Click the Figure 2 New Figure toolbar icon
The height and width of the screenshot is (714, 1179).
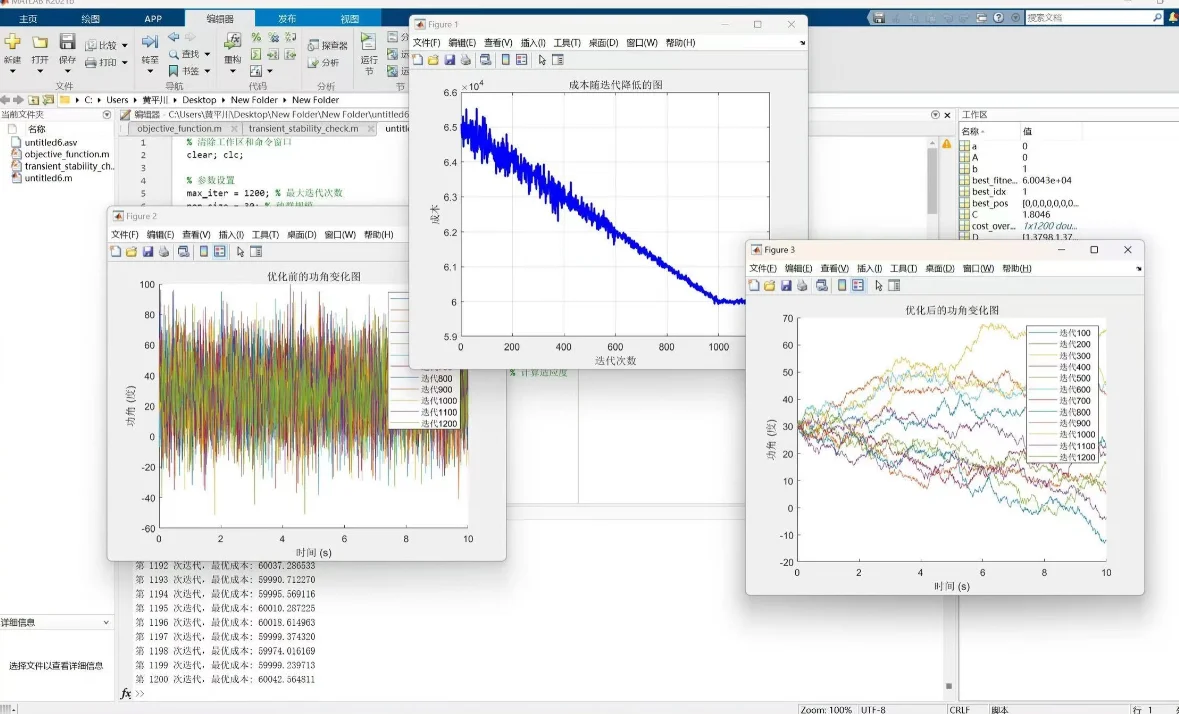tap(116, 252)
